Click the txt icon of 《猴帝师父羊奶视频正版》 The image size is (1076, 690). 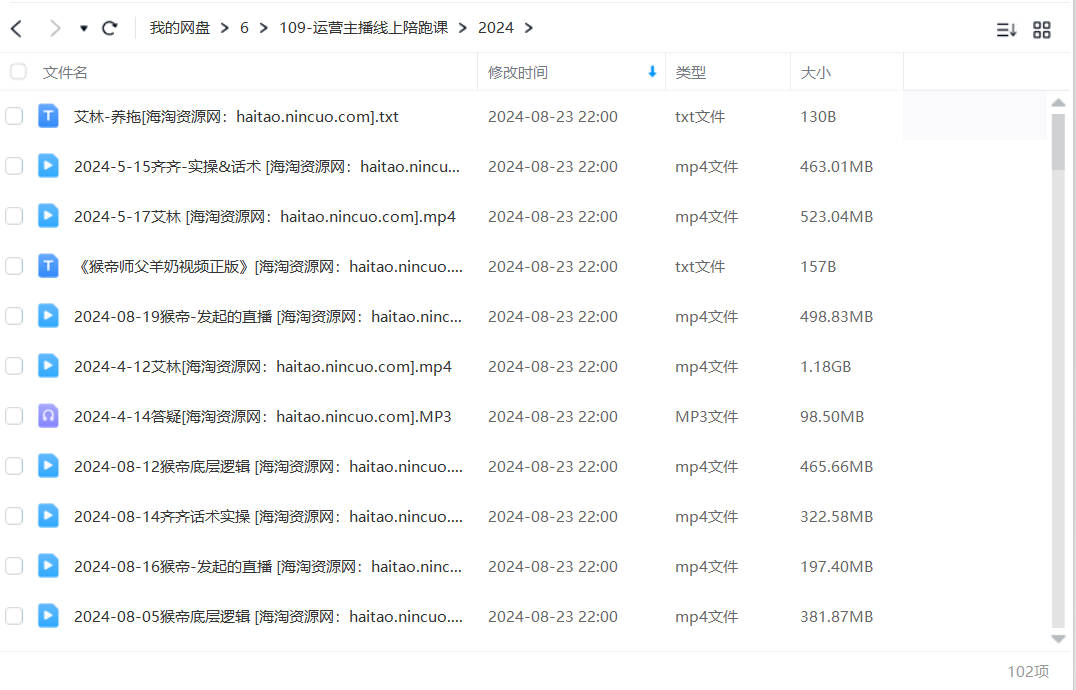[48, 266]
